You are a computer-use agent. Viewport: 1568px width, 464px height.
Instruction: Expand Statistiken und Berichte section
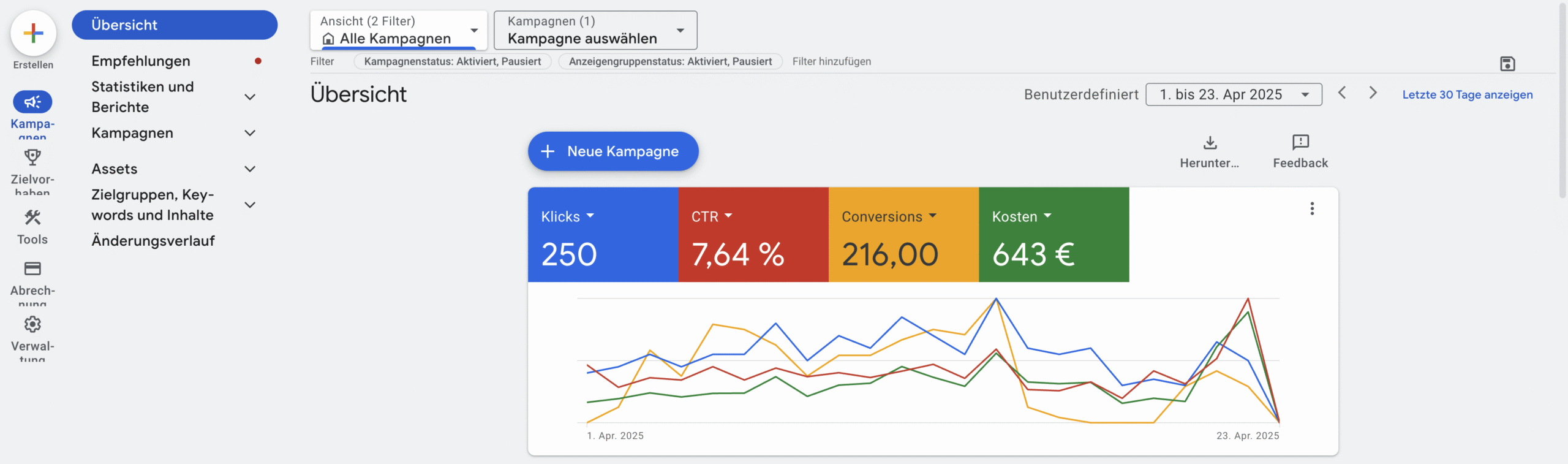(250, 97)
